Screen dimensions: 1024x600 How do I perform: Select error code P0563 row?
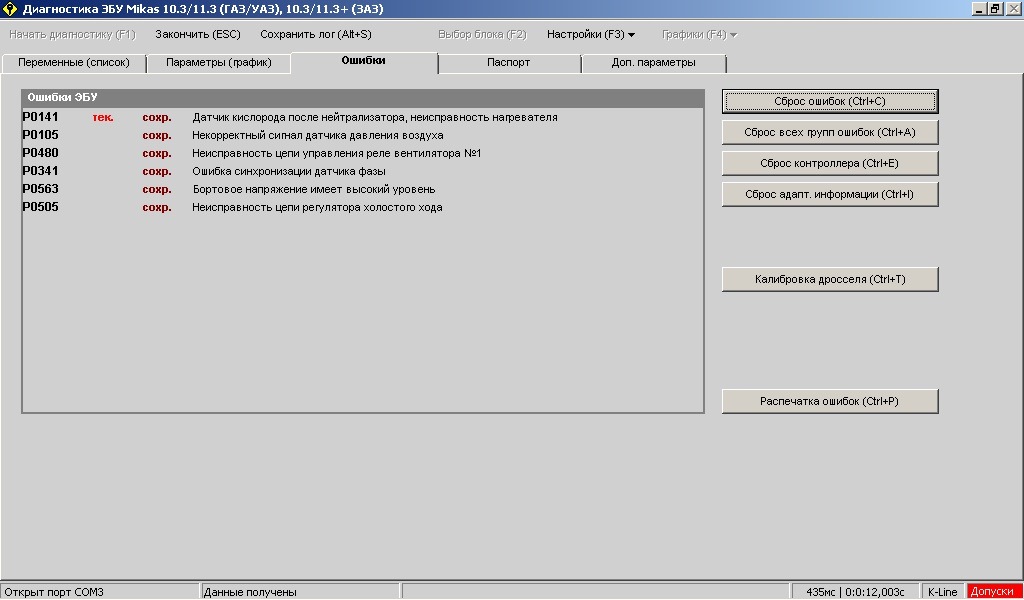point(362,189)
